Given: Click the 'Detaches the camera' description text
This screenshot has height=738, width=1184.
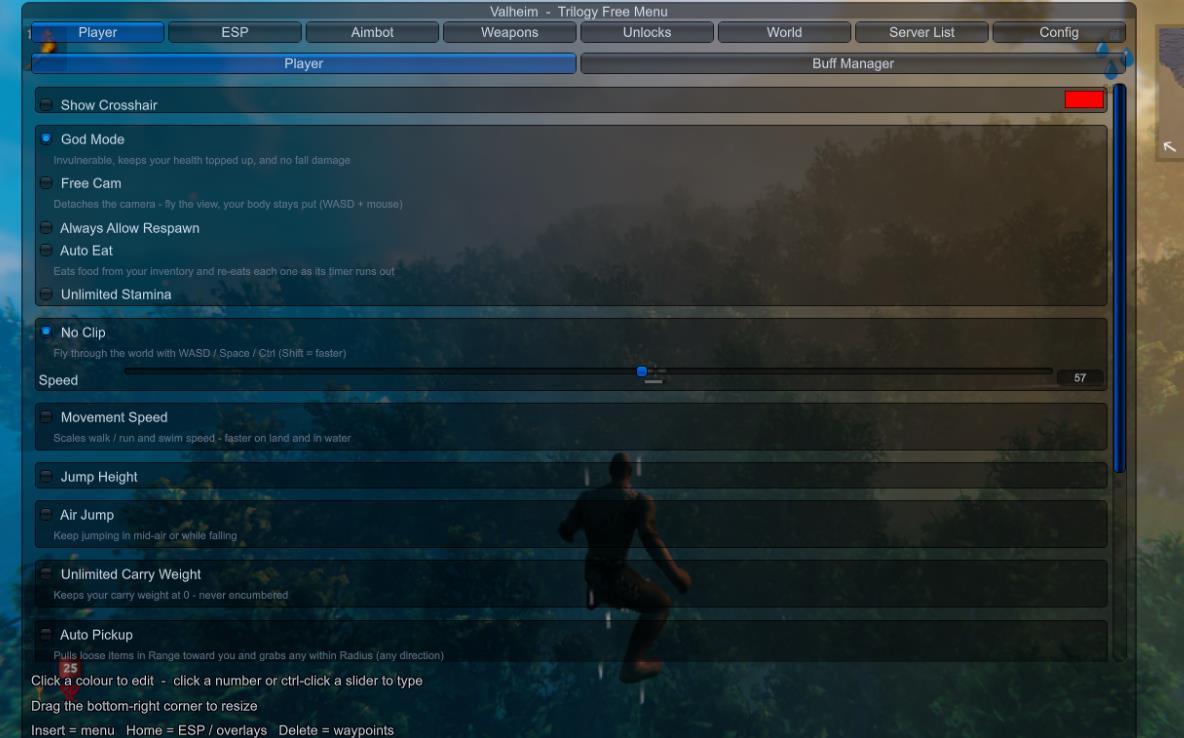Looking at the screenshot, I should tap(227, 204).
